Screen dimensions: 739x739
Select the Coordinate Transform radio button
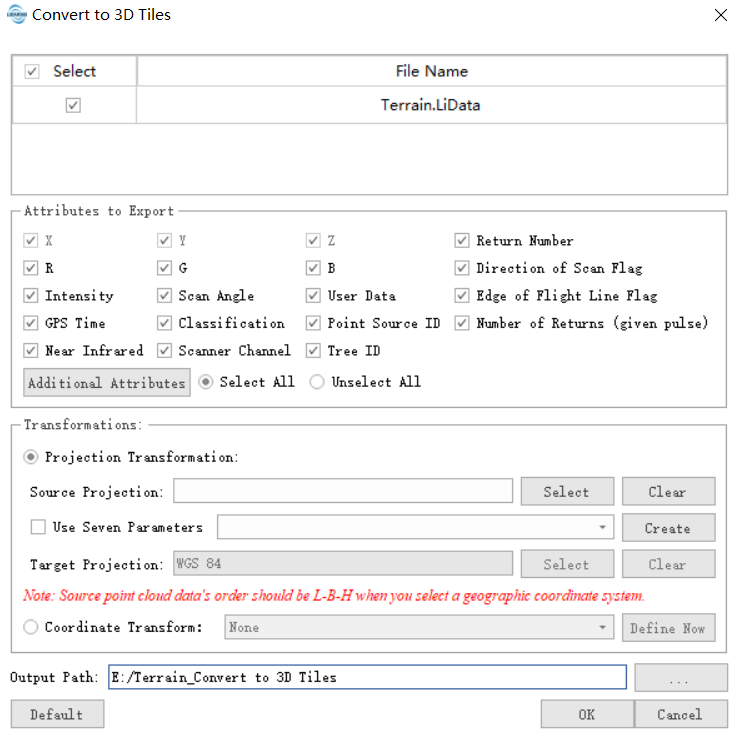tap(31, 627)
